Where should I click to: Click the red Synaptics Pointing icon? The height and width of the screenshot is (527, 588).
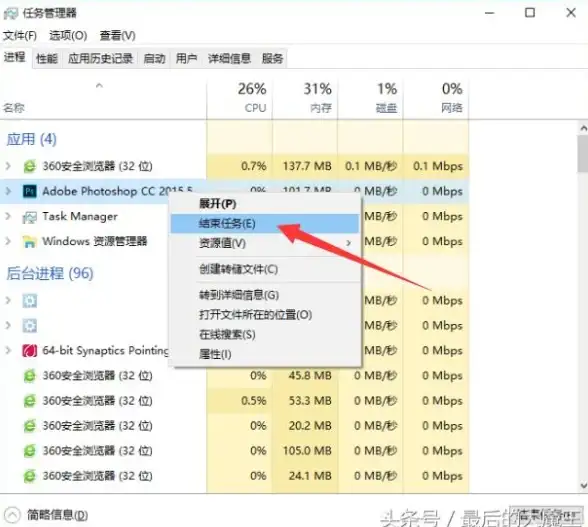[x=30, y=351]
